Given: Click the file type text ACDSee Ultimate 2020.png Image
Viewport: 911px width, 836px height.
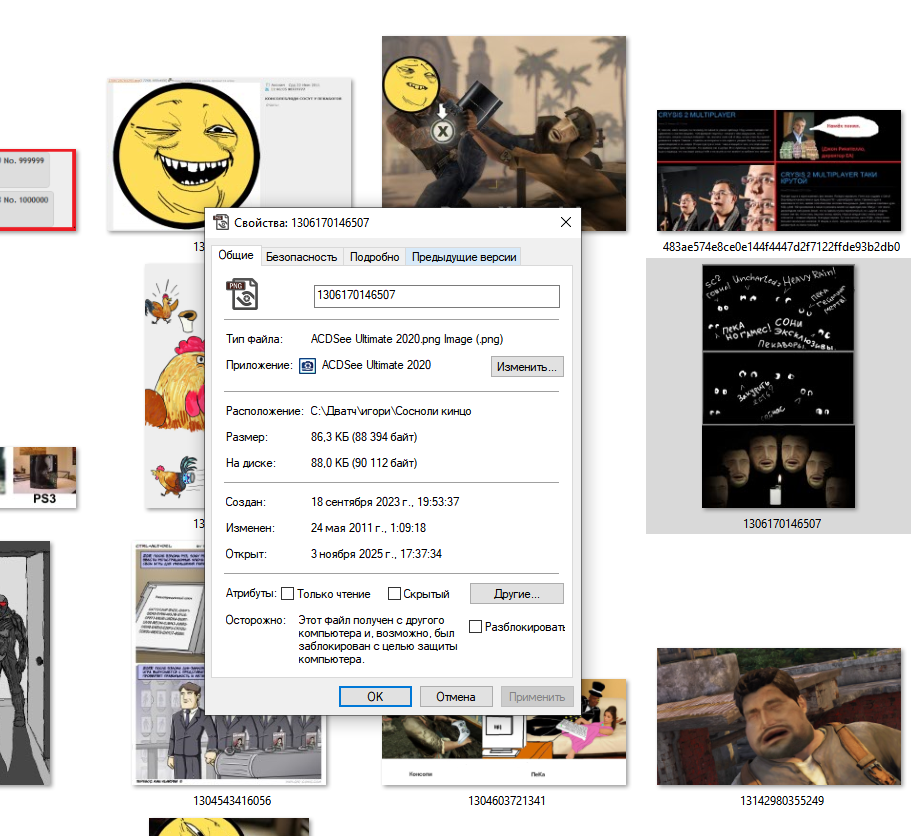Looking at the screenshot, I should (x=407, y=339).
